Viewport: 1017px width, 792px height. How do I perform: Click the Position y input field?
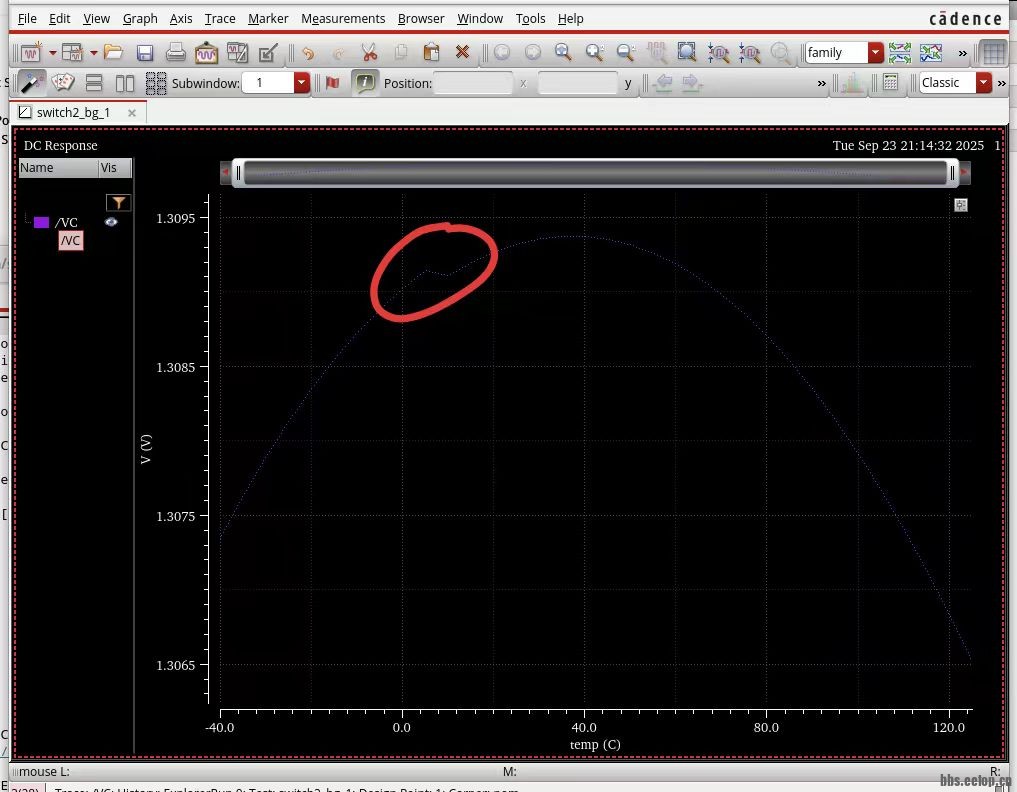tap(577, 83)
